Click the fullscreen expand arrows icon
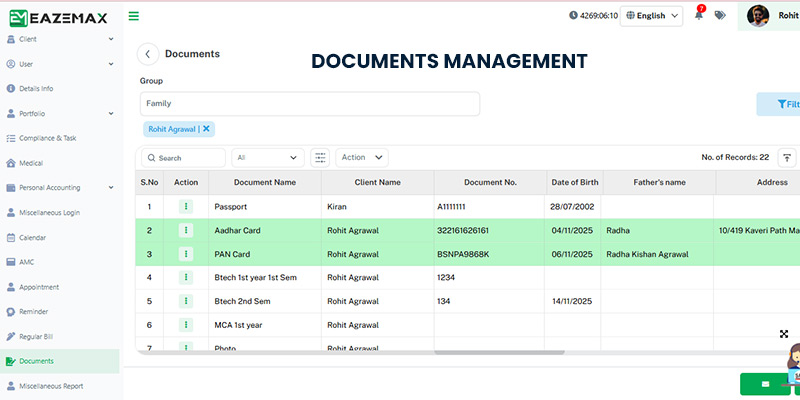This screenshot has width=800, height=400. (784, 334)
